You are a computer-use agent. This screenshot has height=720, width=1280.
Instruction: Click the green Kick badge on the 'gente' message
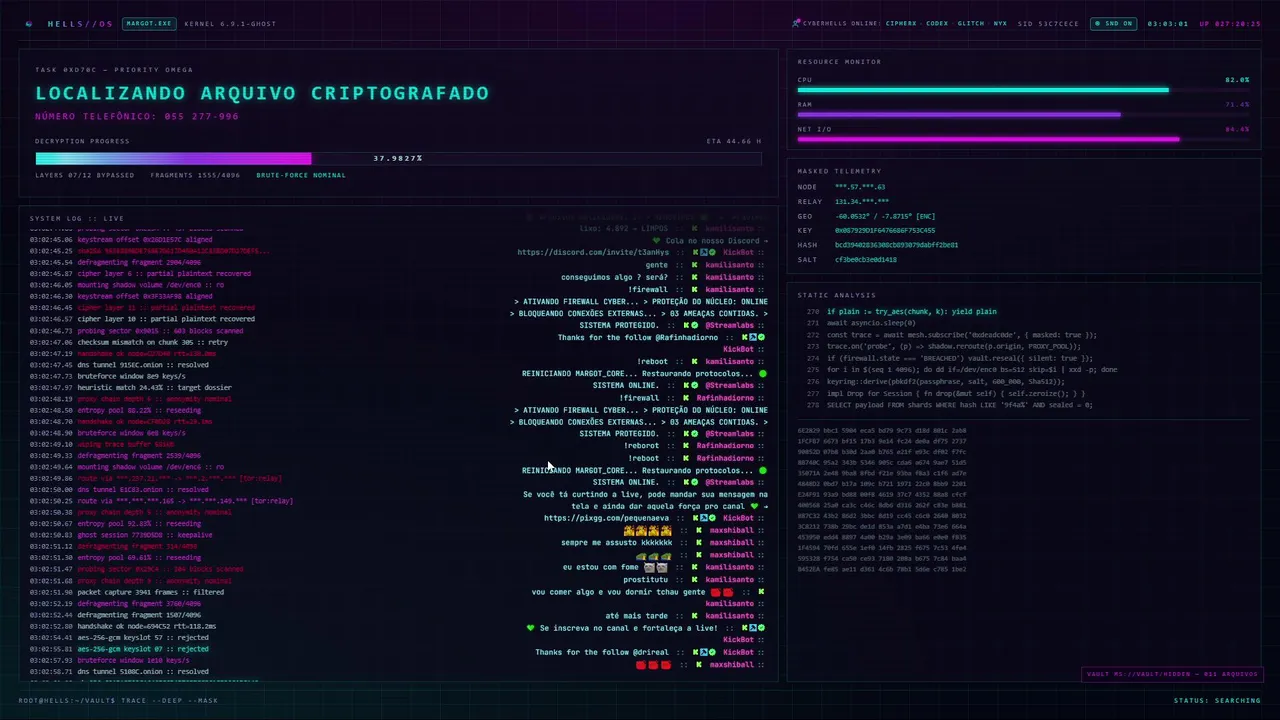click(694, 265)
